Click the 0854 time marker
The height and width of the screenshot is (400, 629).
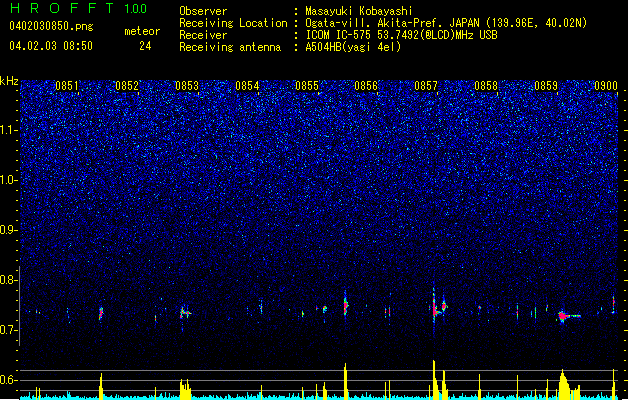pyautogui.click(x=247, y=86)
